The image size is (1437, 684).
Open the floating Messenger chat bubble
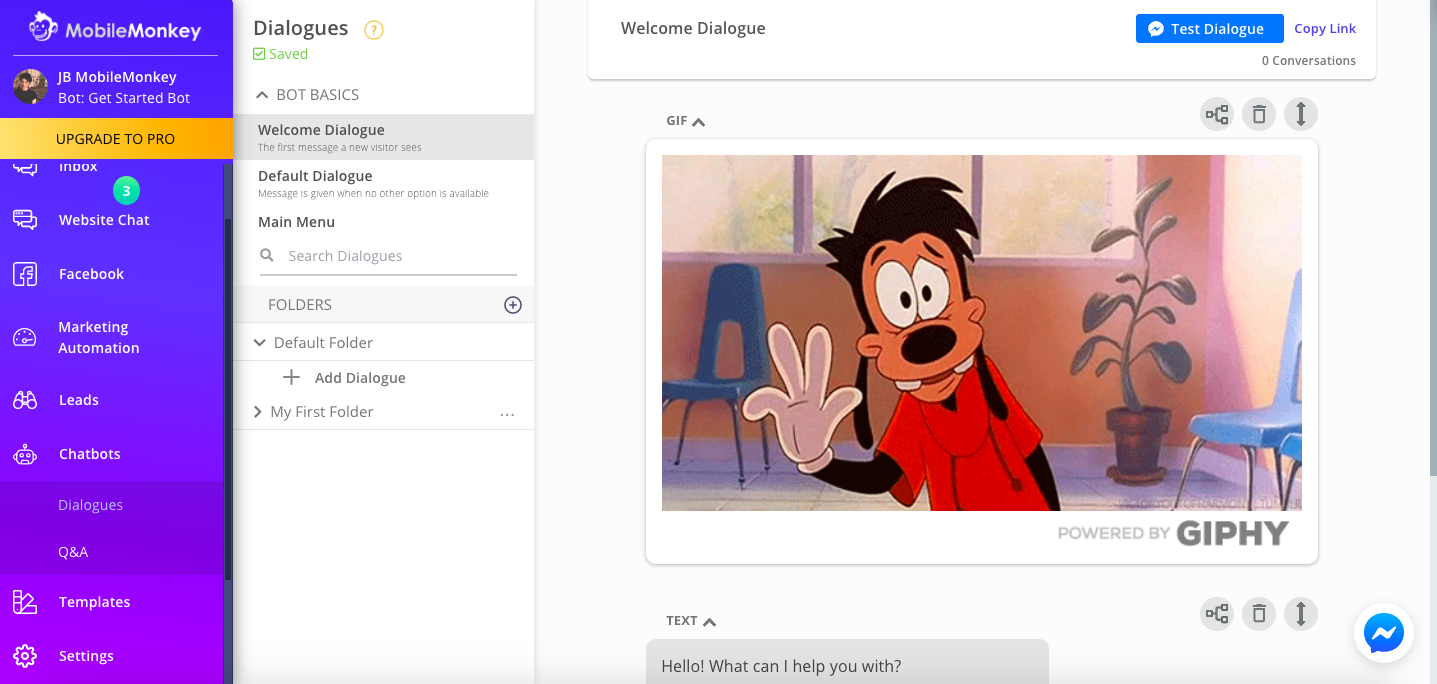(x=1384, y=633)
